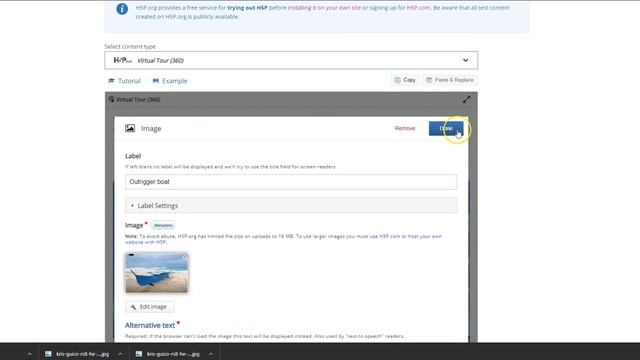Click the first kris-guico jpg download file icon
Screen dimensions: 640x360
click(48, 354)
